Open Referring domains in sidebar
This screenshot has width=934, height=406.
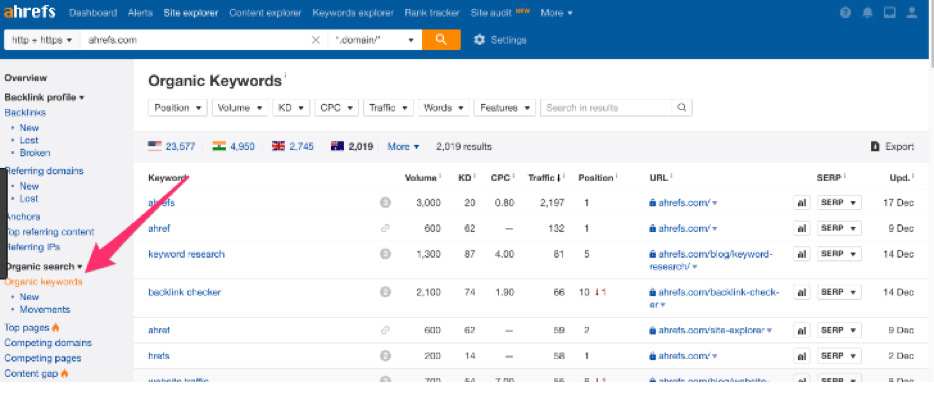[x=44, y=171]
